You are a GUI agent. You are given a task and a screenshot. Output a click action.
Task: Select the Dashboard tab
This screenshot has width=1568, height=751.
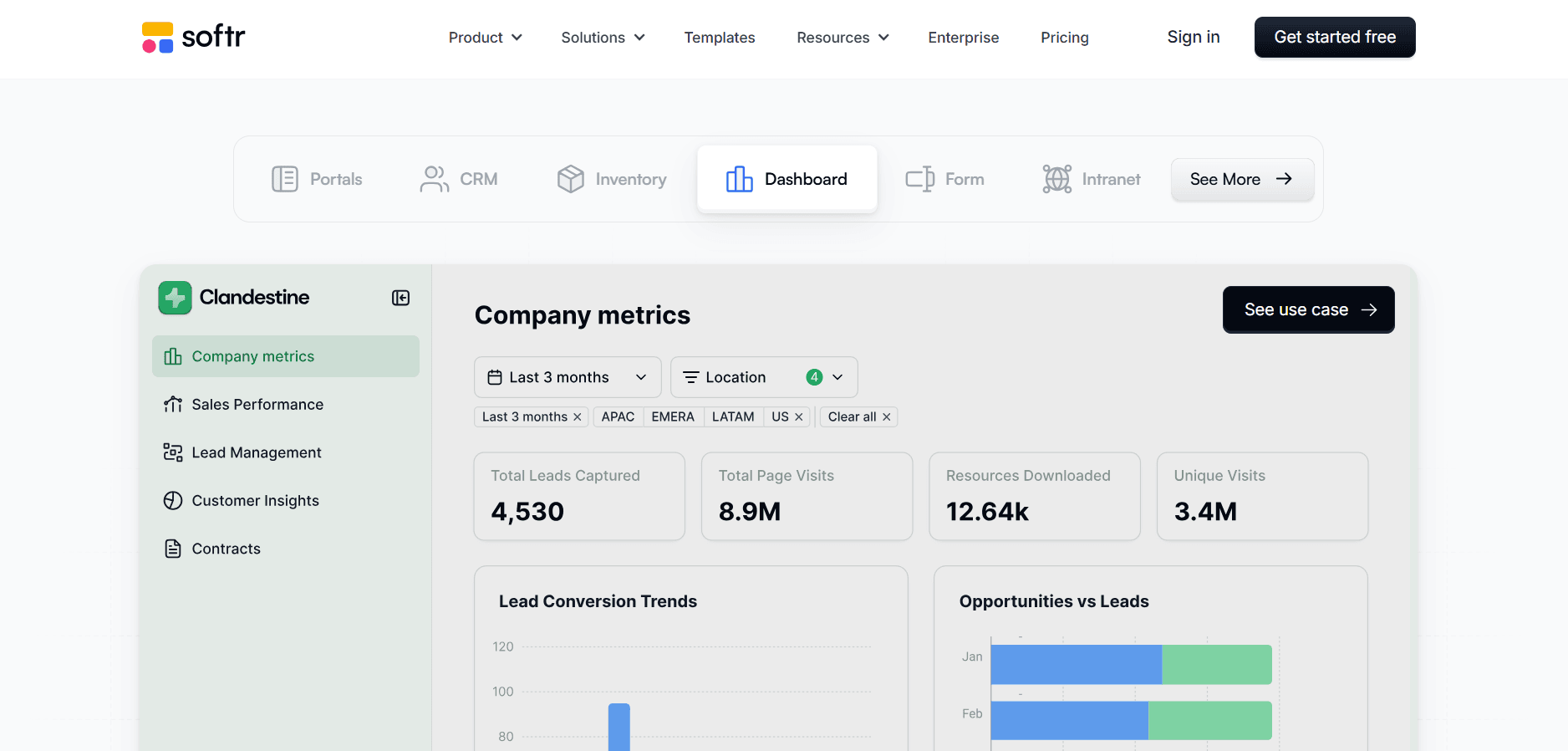787,179
